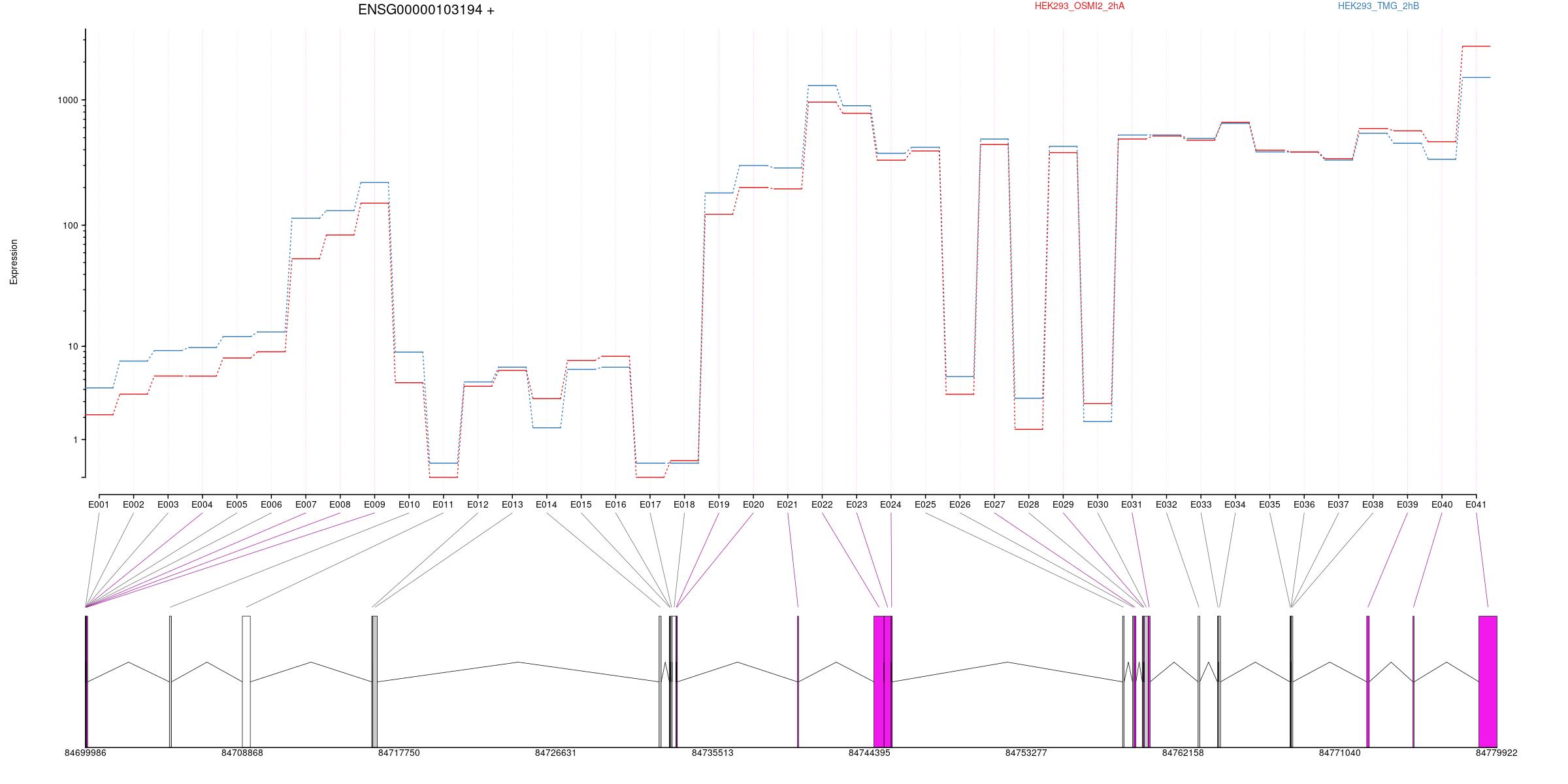
Task: Click exon label E024
Action: [x=890, y=504]
